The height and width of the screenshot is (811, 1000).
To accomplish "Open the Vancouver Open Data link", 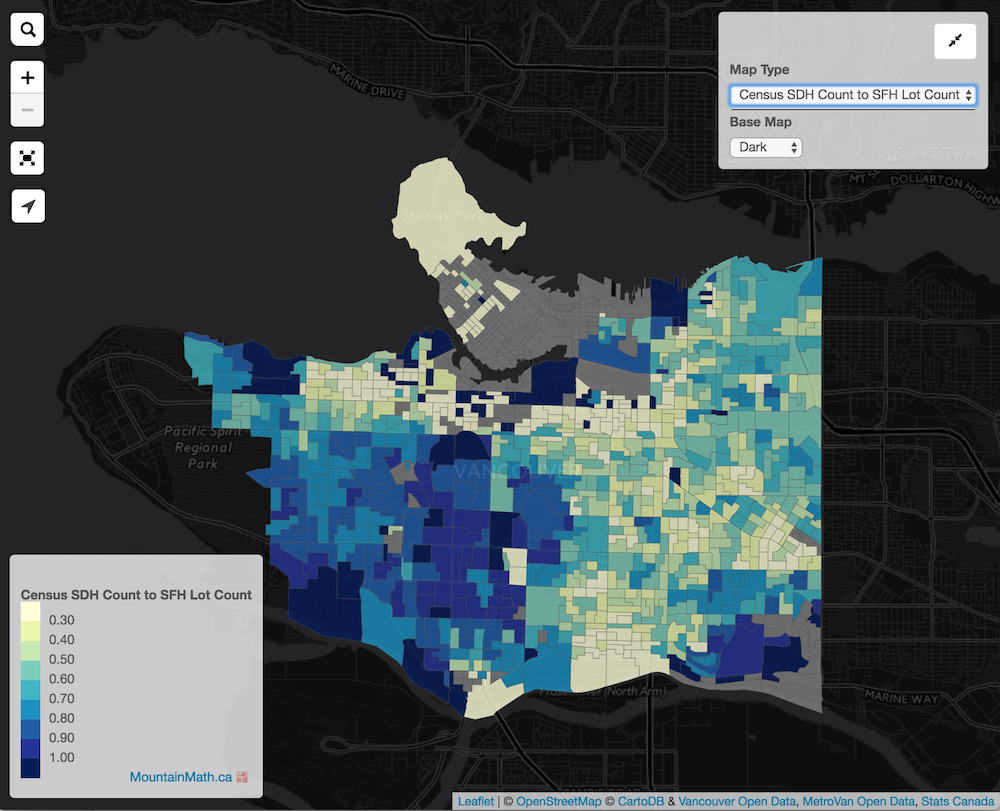I will click(x=737, y=801).
